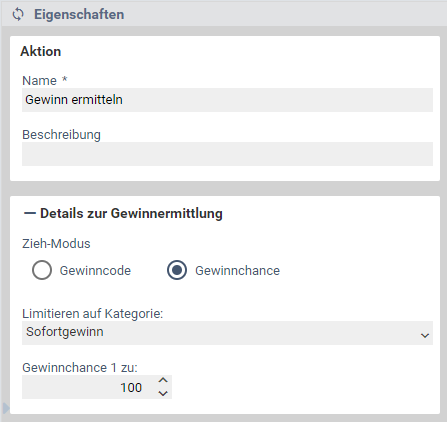The height and width of the screenshot is (422, 447).
Task: Click the Aktion section heading
Action: 41,52
